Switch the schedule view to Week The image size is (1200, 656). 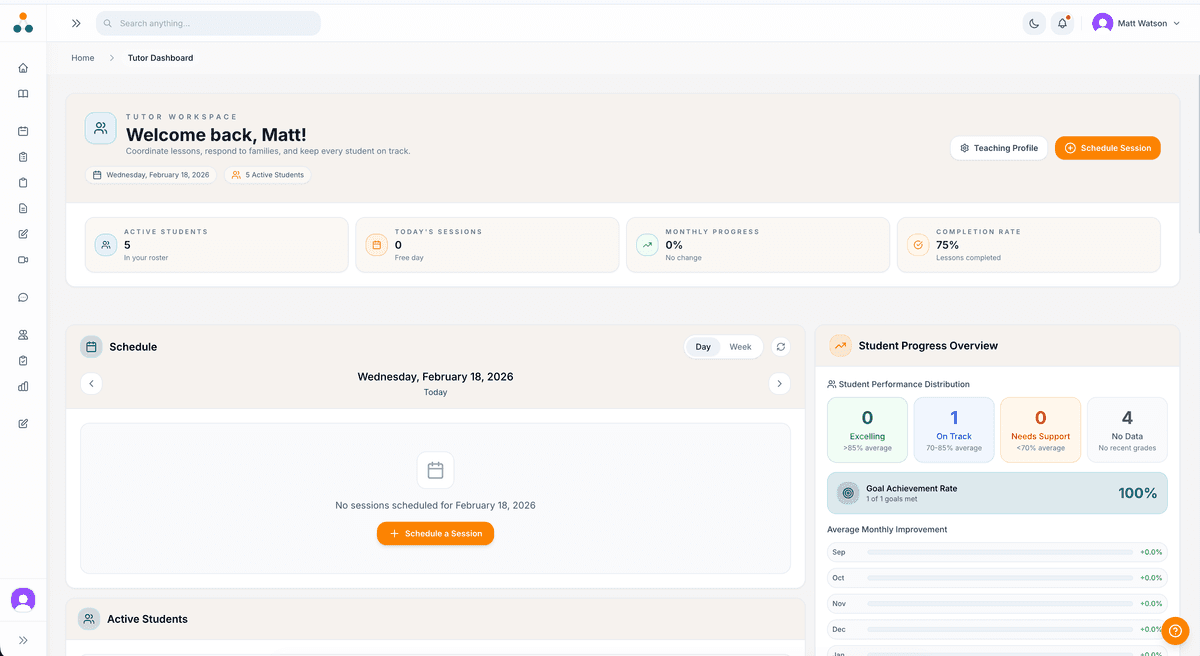pos(740,346)
